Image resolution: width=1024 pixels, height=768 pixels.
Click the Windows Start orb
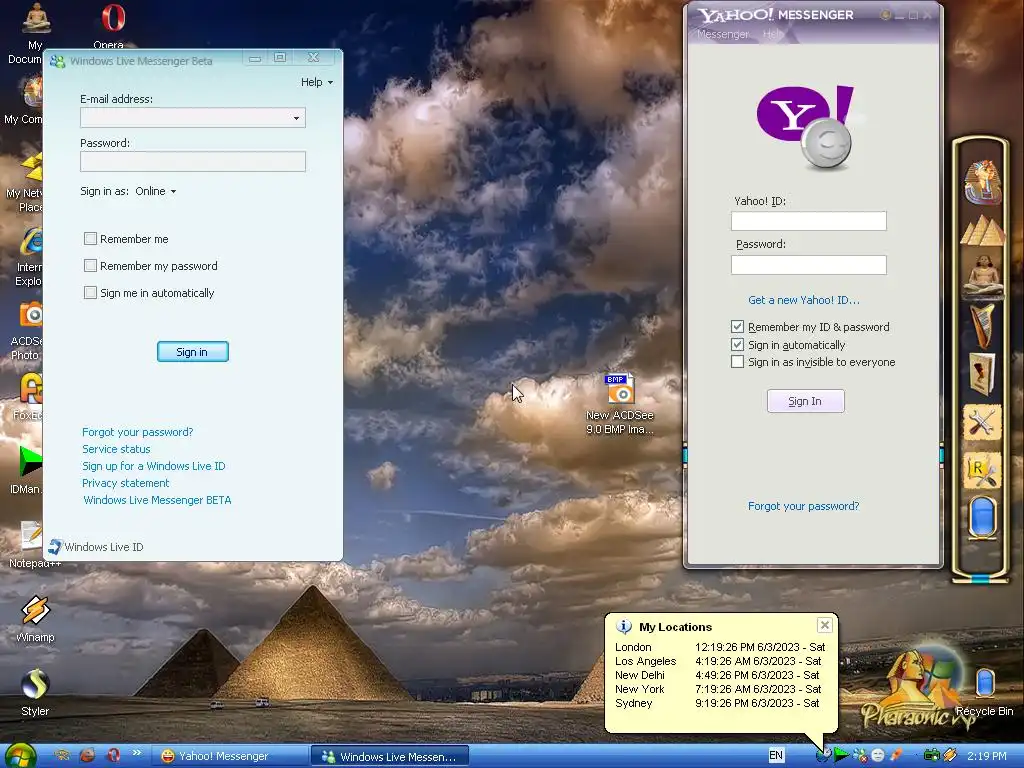pyautogui.click(x=21, y=756)
